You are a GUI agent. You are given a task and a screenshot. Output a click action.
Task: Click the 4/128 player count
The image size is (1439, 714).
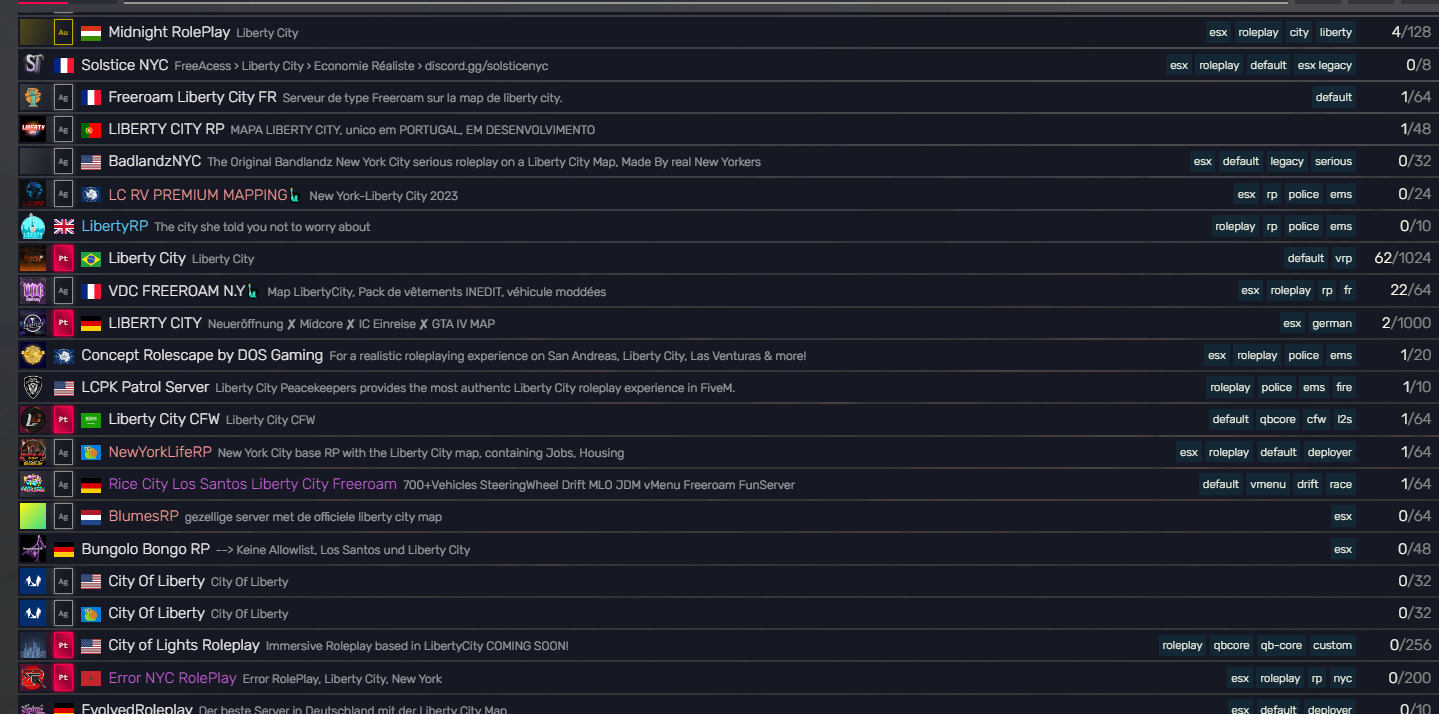point(1411,32)
